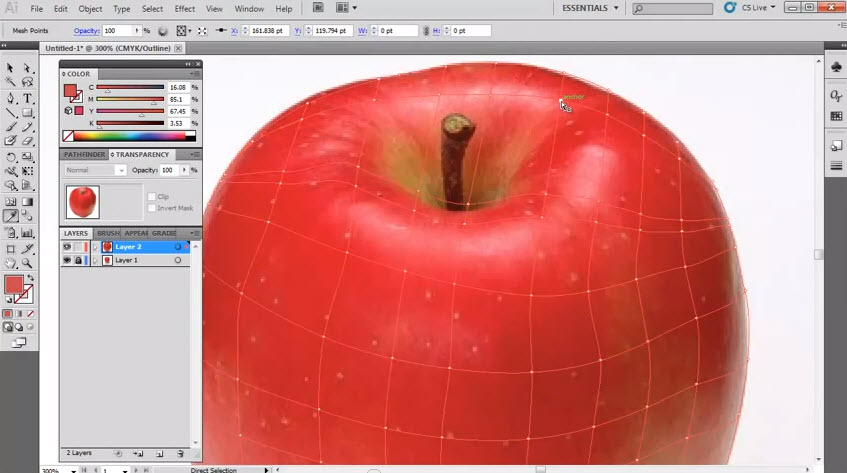
Task: Open the Effect menu
Action: tap(184, 9)
